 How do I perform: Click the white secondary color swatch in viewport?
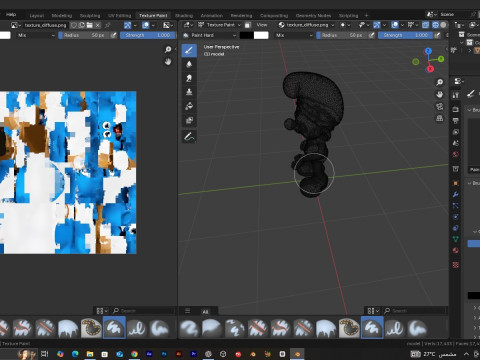point(261,35)
